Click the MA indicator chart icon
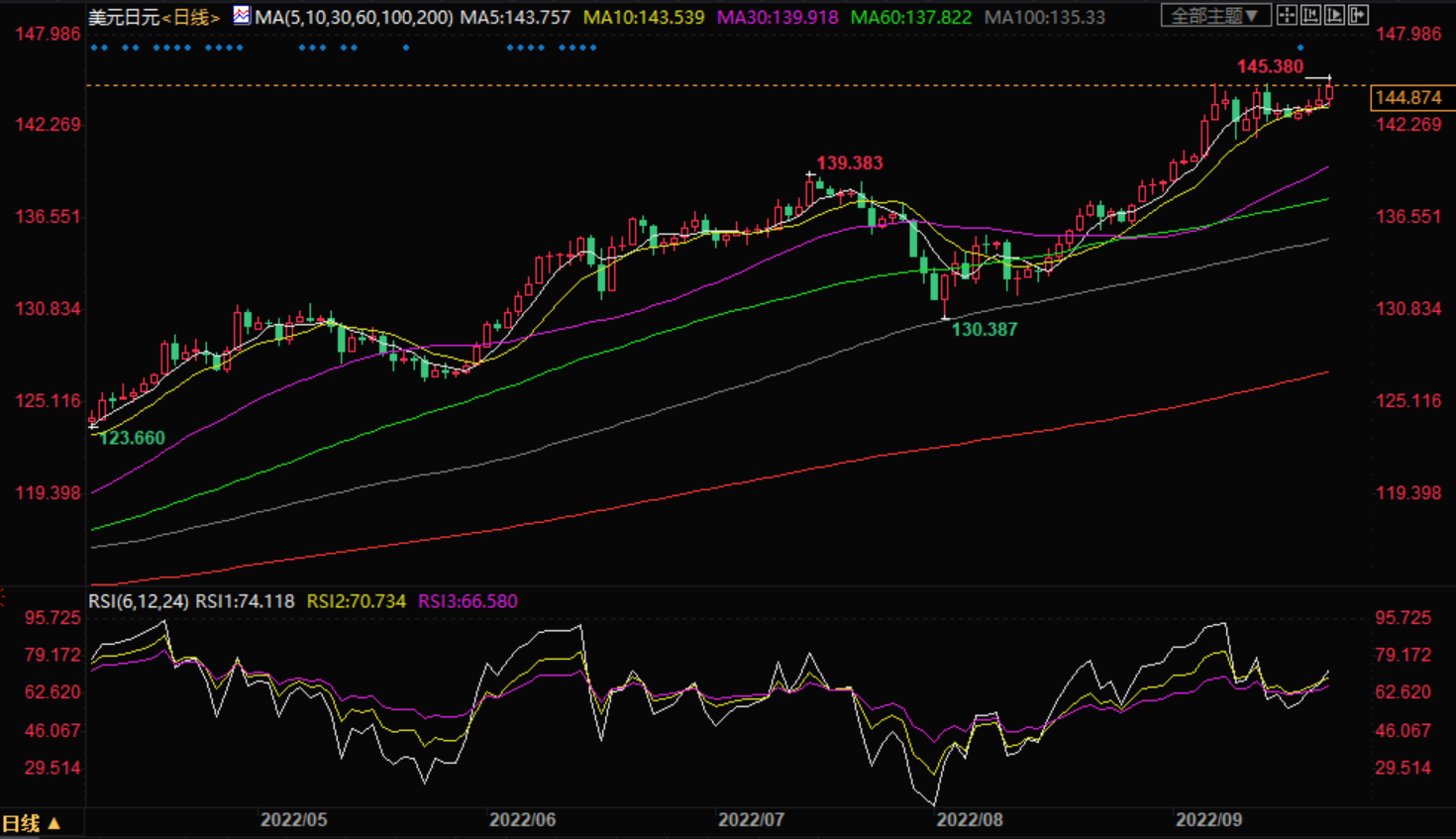Screen dimensions: 1456x839 [x=242, y=15]
